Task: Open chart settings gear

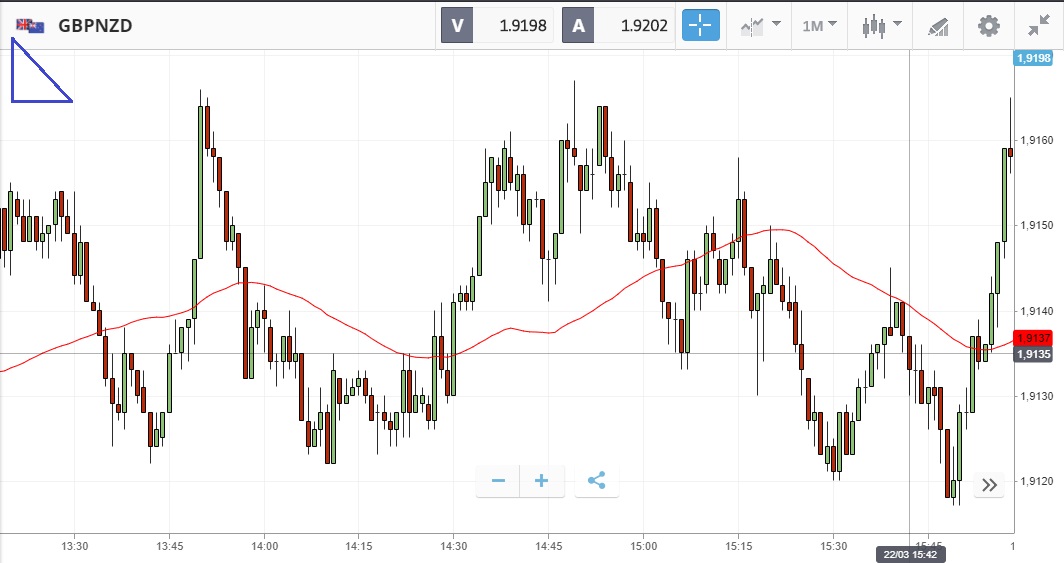Action: coord(989,25)
